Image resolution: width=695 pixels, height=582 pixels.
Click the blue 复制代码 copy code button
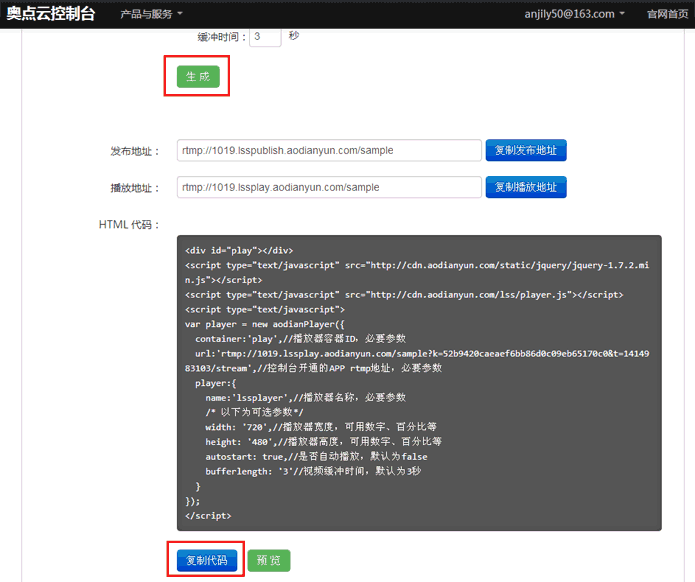click(207, 560)
